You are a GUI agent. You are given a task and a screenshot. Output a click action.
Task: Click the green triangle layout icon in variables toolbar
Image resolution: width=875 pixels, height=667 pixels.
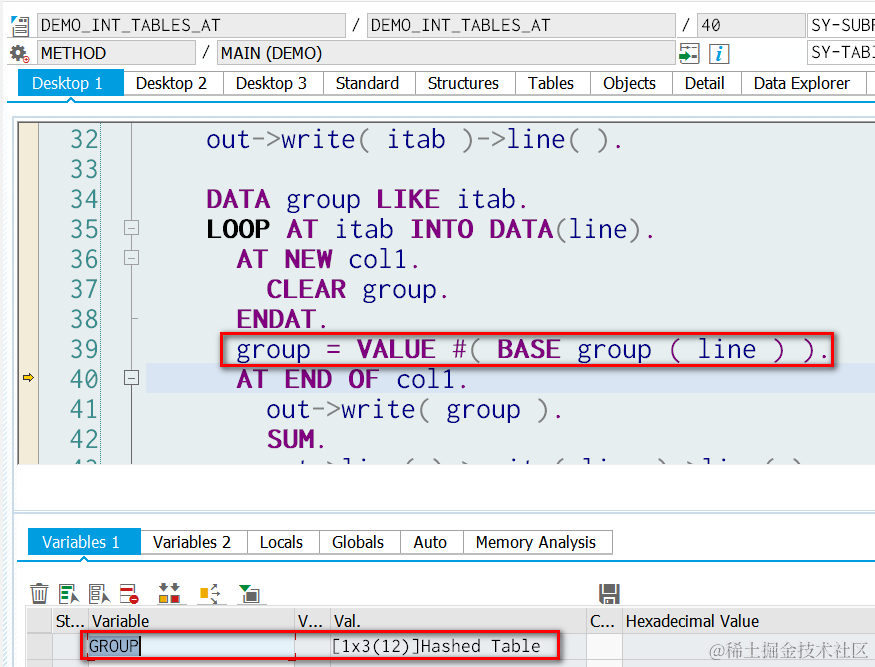coord(249,594)
